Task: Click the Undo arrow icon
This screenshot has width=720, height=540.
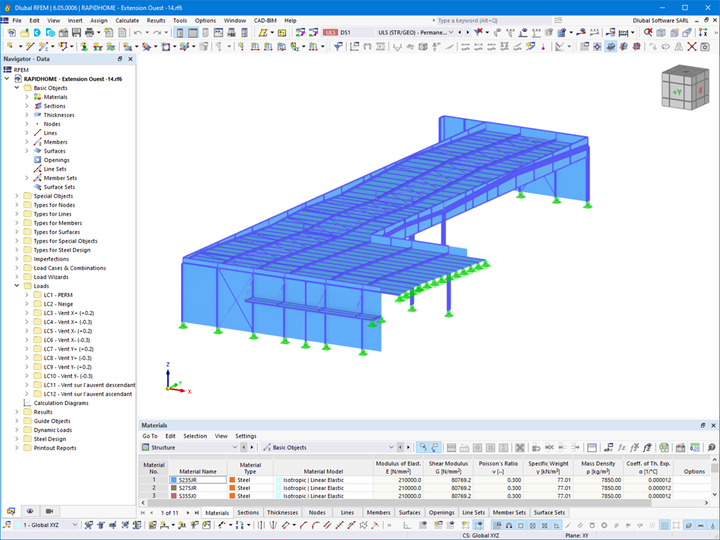Action: 138,33
